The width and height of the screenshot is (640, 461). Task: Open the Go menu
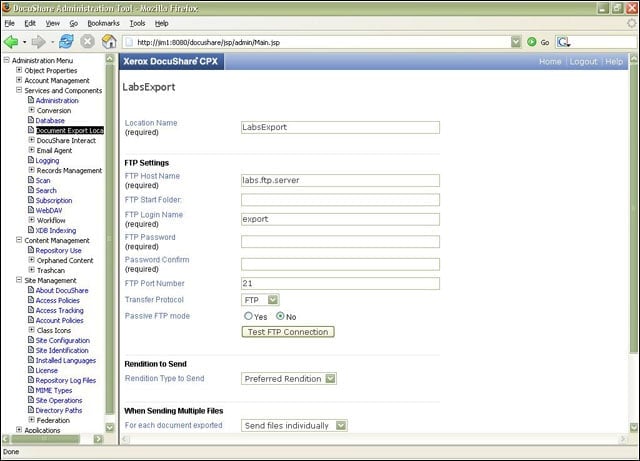73,23
